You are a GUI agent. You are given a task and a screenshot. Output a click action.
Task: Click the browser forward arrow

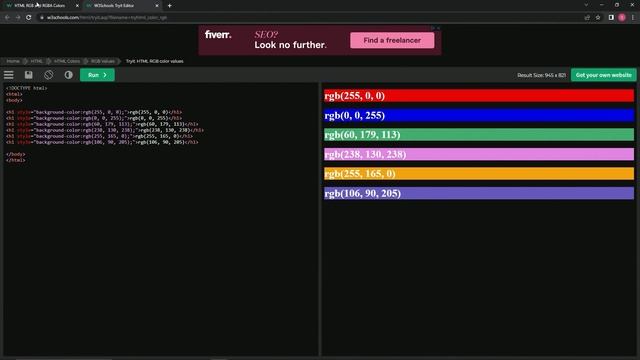[x=18, y=18]
